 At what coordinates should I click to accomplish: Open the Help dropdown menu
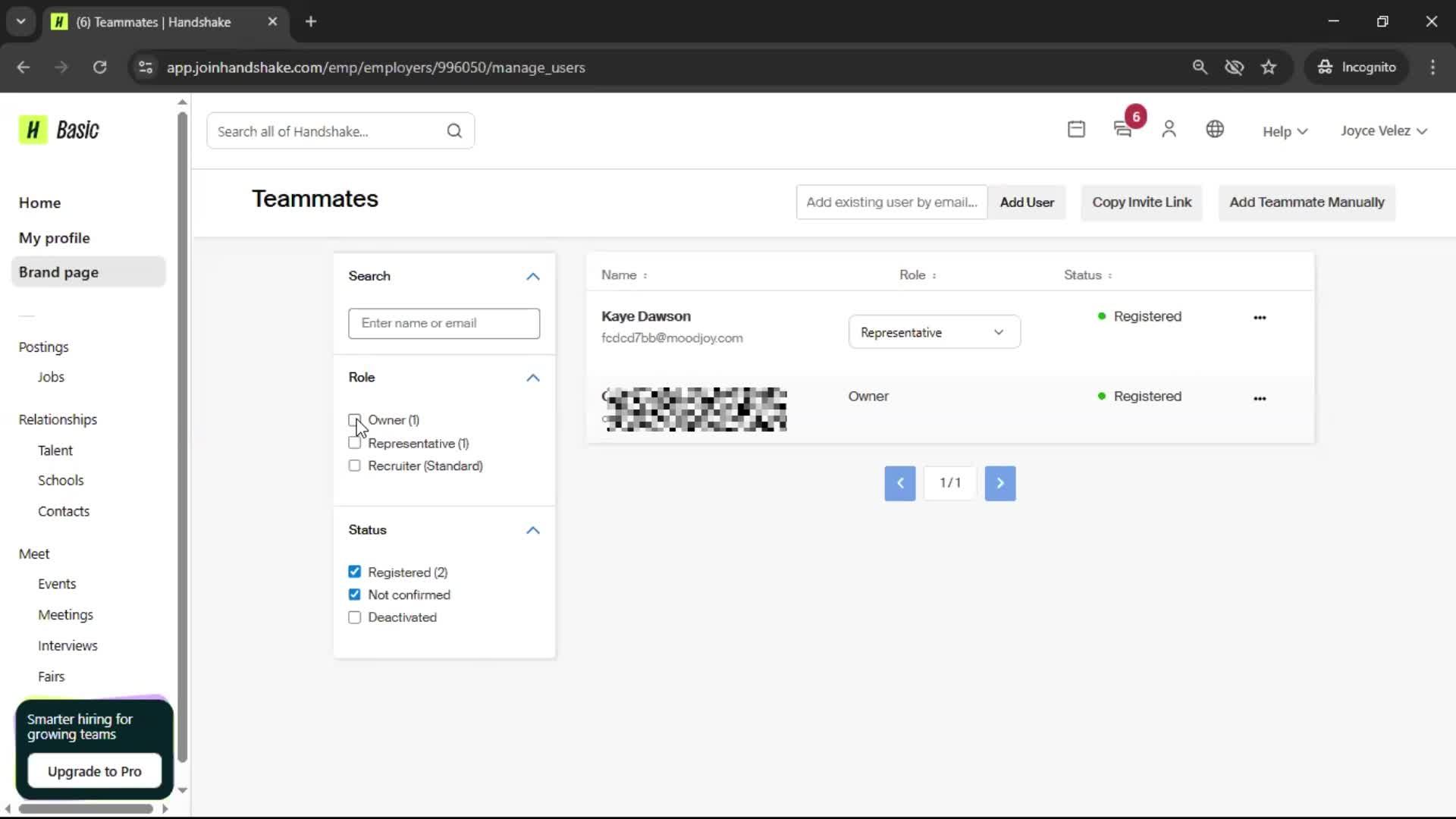coord(1285,131)
